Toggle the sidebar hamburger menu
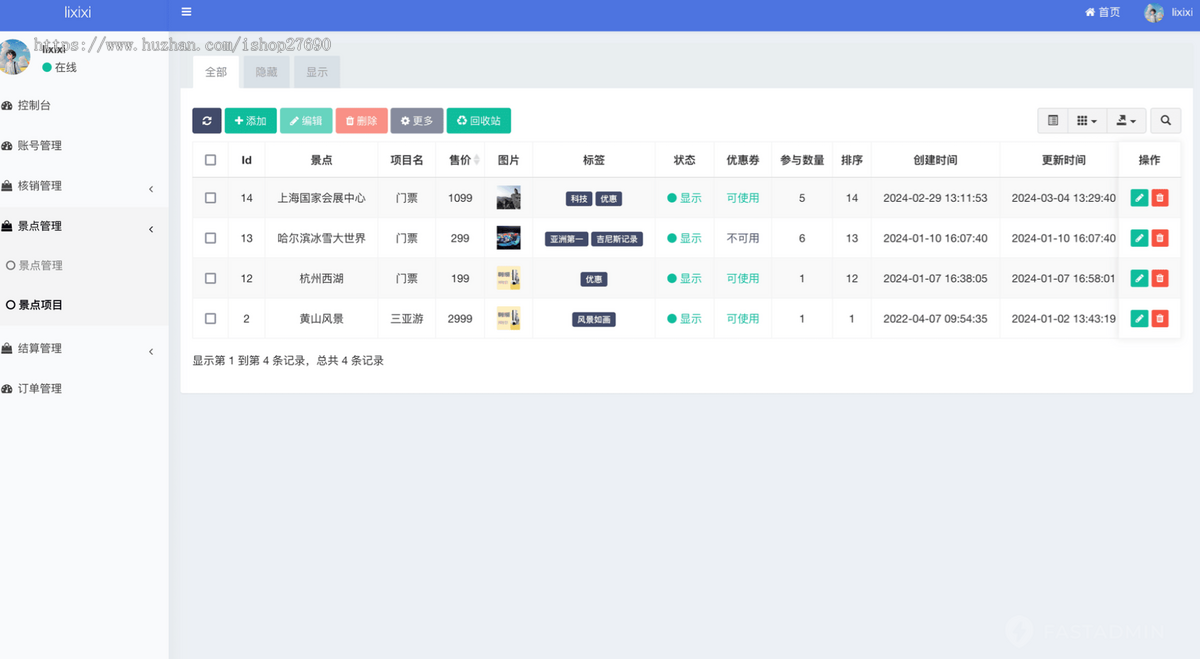This screenshot has width=1200, height=659. pos(186,12)
